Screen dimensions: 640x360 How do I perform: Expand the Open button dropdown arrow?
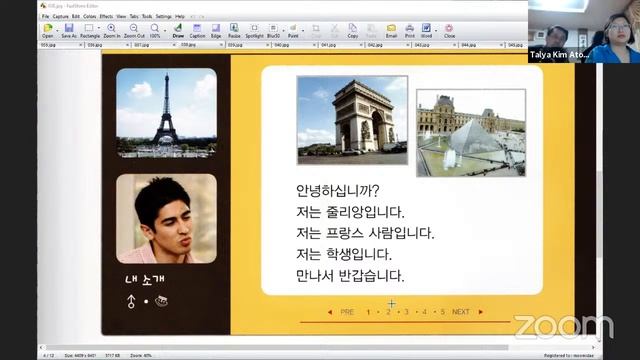57,31
